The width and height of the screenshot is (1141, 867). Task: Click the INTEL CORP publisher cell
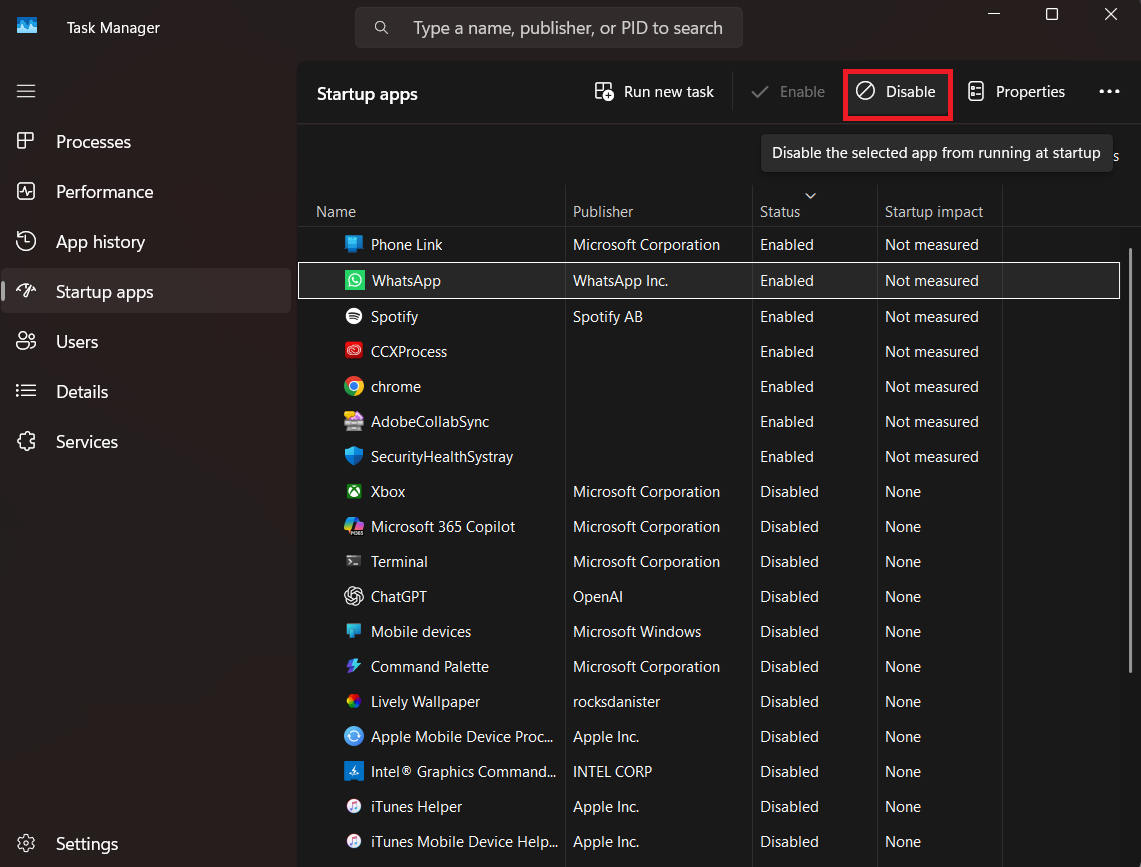612,772
